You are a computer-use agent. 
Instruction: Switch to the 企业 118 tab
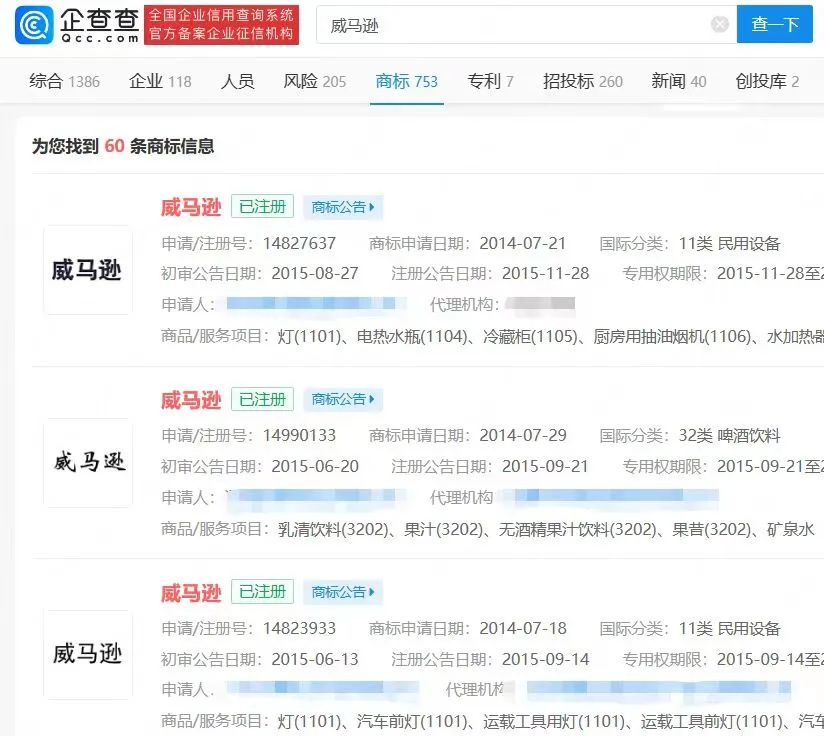160,81
